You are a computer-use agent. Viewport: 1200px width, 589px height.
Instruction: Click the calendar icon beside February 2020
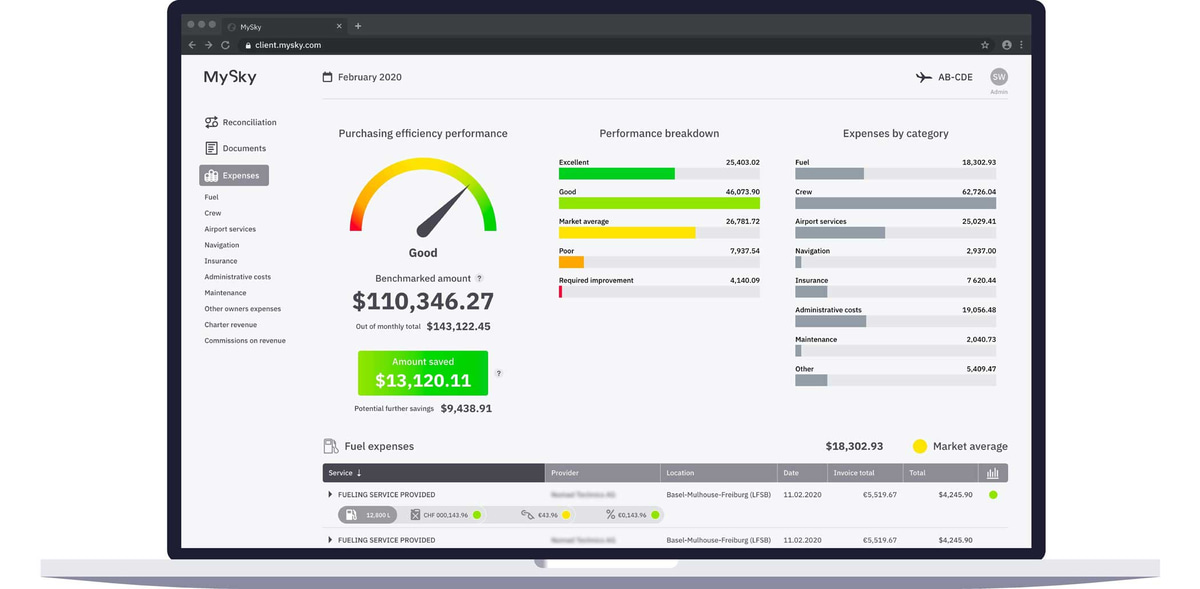[326, 76]
